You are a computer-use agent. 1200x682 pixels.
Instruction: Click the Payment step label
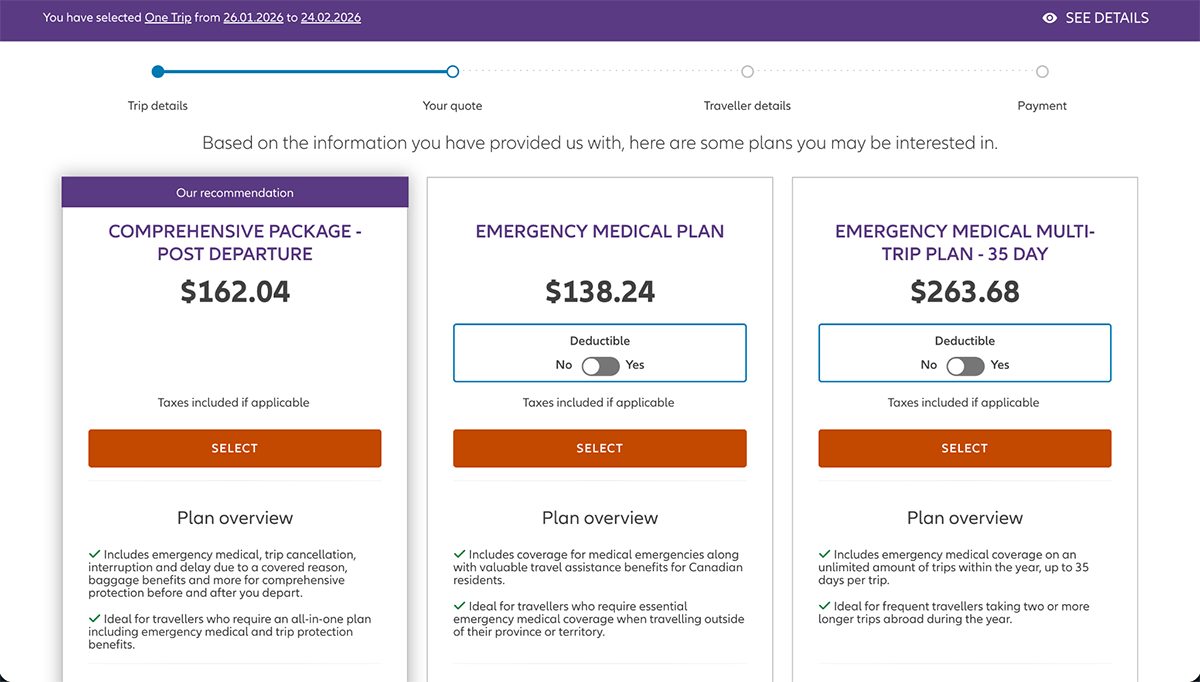[x=1042, y=105]
